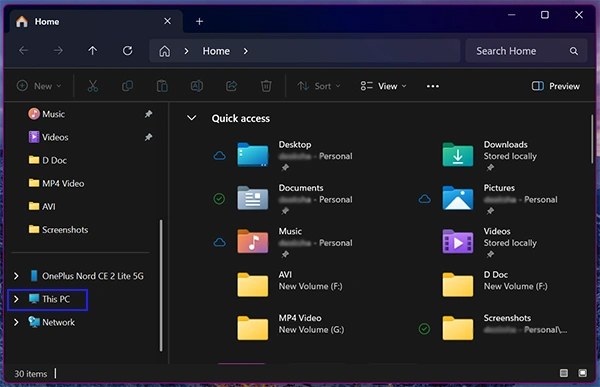The width and height of the screenshot is (600, 387).
Task: Click the Paste clipboard icon
Action: point(162,86)
